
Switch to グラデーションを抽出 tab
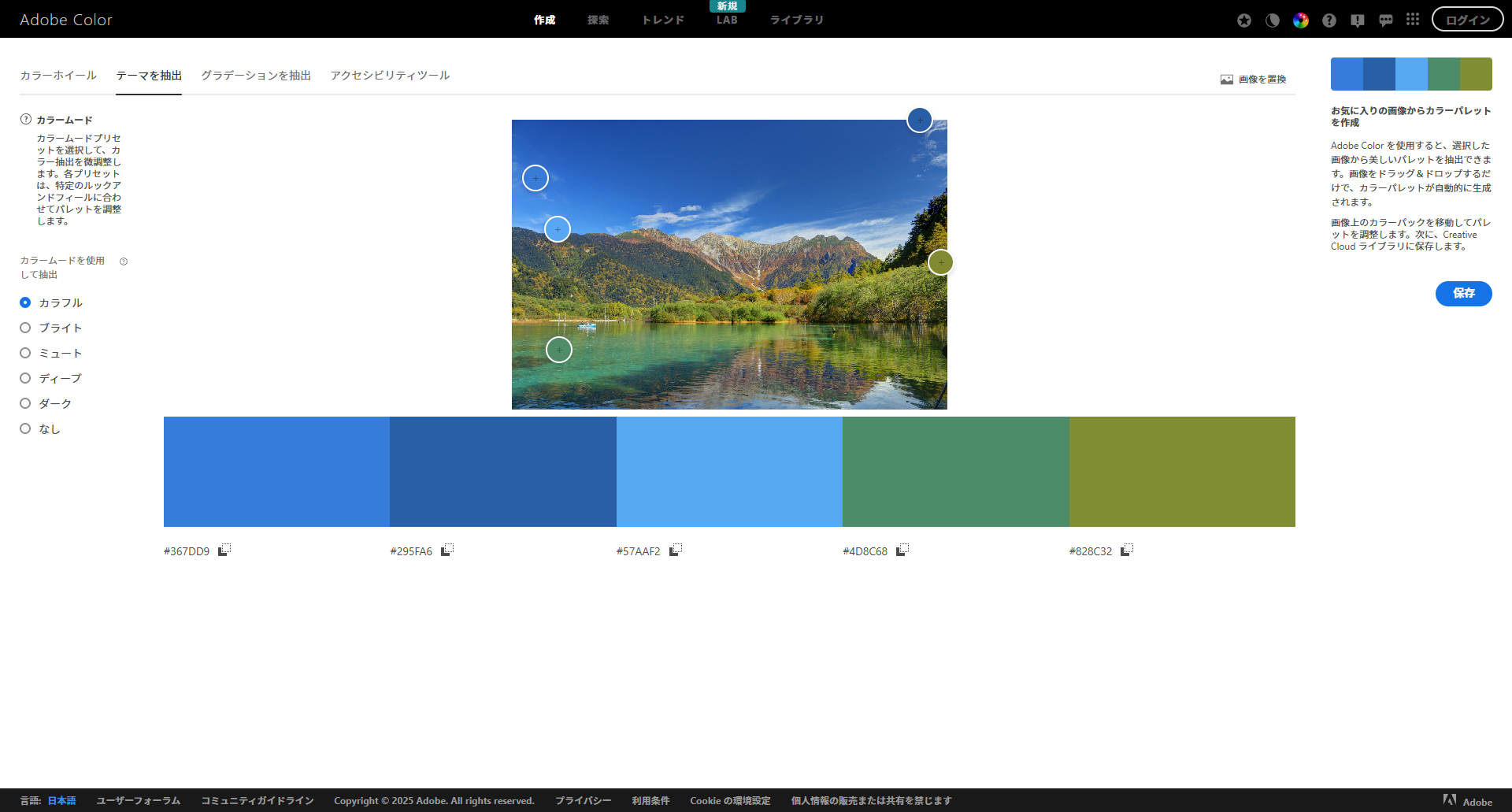click(256, 76)
